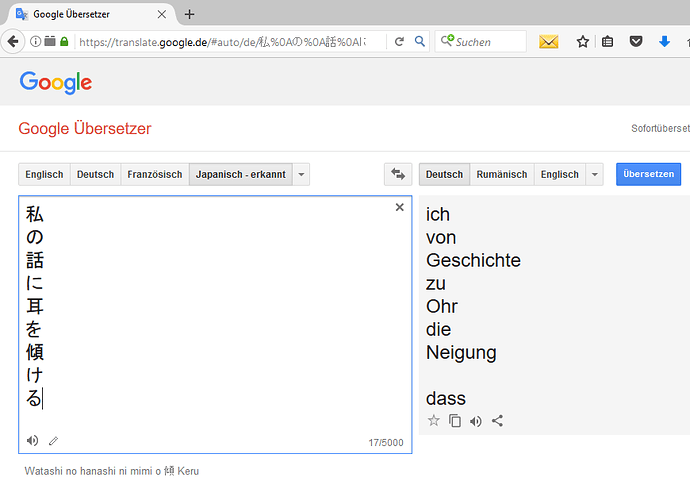Select Rumänisch as target language
The height and width of the screenshot is (480, 690).
pos(502,174)
